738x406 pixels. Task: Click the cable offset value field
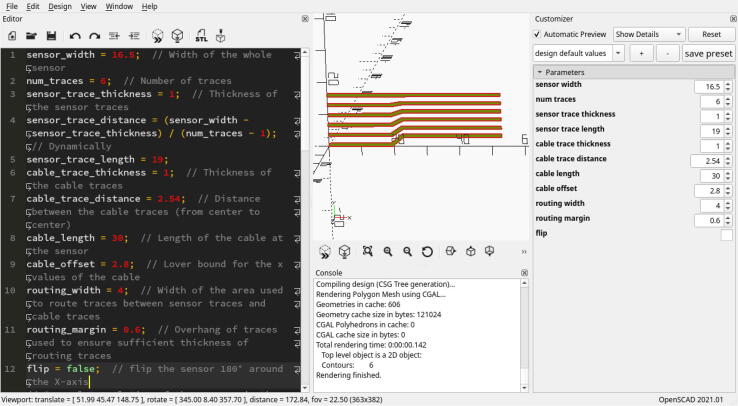(709, 191)
